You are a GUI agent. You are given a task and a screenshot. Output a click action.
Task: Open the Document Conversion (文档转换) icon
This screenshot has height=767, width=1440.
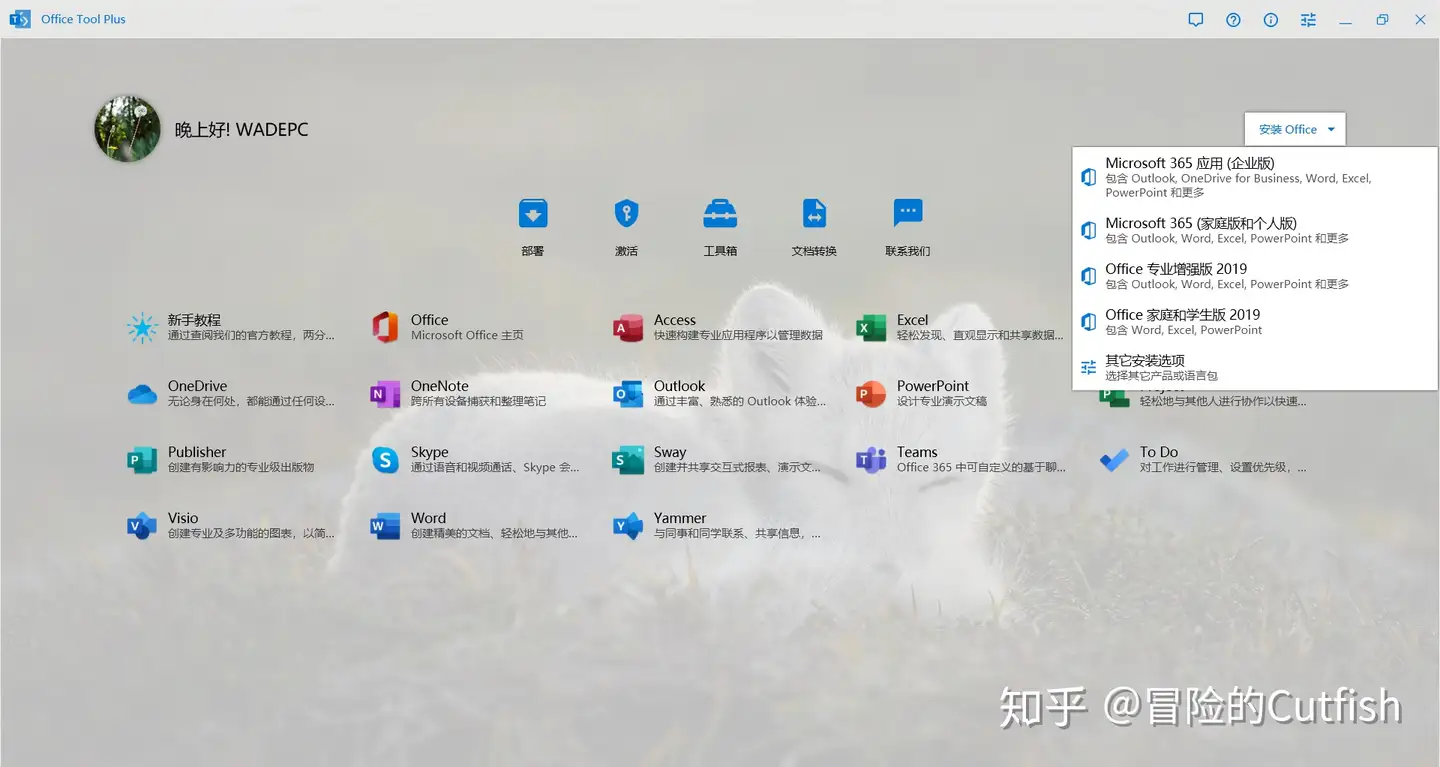click(814, 214)
